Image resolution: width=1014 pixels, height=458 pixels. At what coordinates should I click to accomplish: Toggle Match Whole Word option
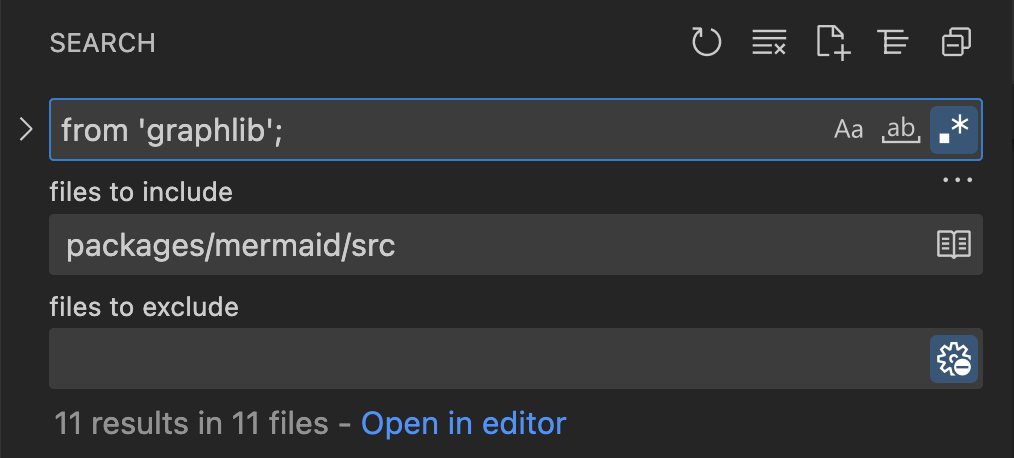click(x=901, y=130)
